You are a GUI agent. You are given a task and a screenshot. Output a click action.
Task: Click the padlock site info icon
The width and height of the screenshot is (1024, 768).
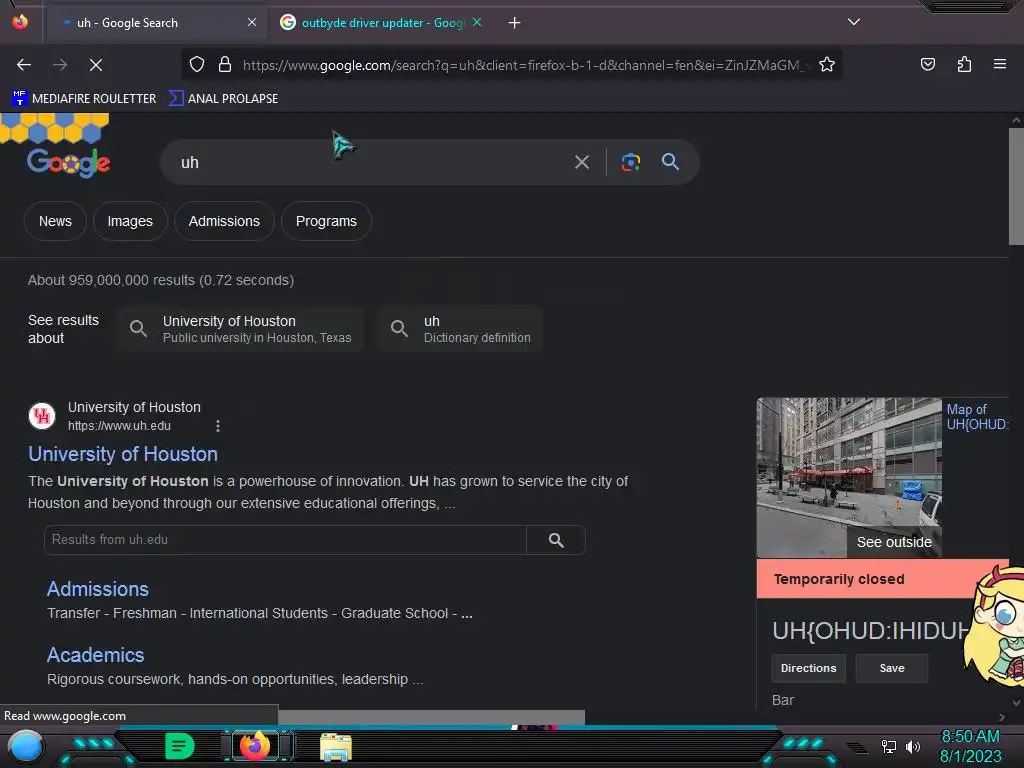pos(225,65)
